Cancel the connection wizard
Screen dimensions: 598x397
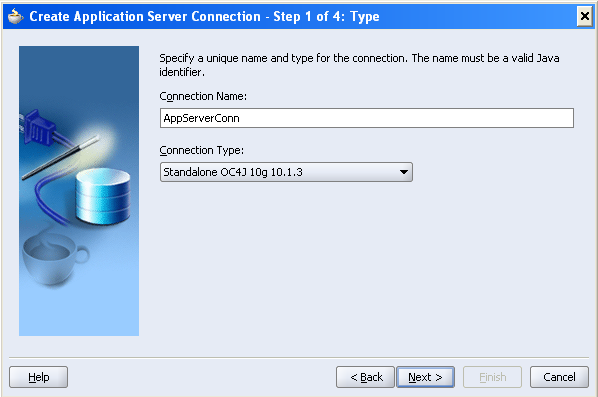(559, 377)
